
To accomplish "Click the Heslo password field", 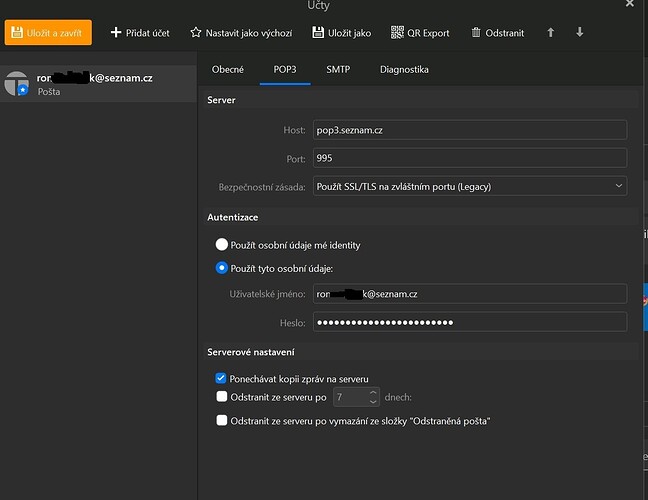I will tap(470, 322).
